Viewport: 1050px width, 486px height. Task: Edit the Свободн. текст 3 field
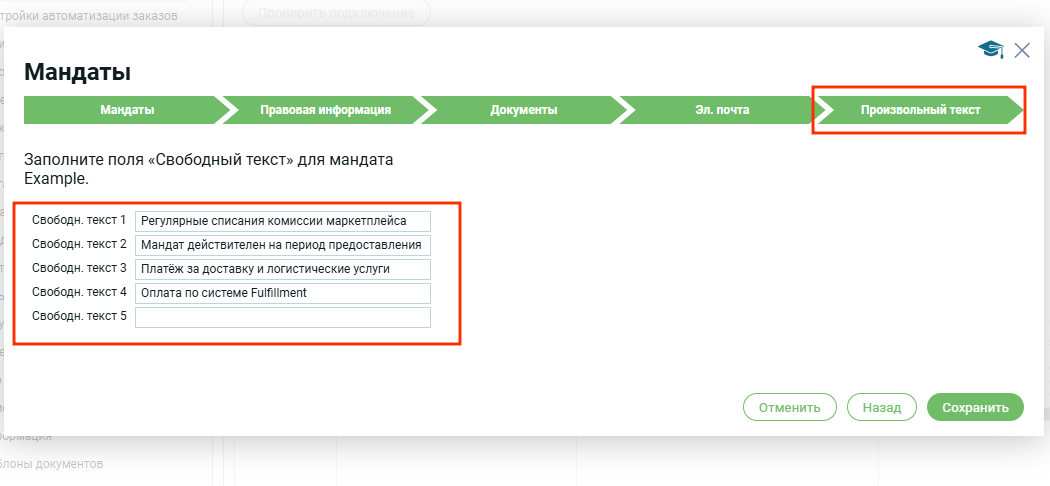(282, 269)
